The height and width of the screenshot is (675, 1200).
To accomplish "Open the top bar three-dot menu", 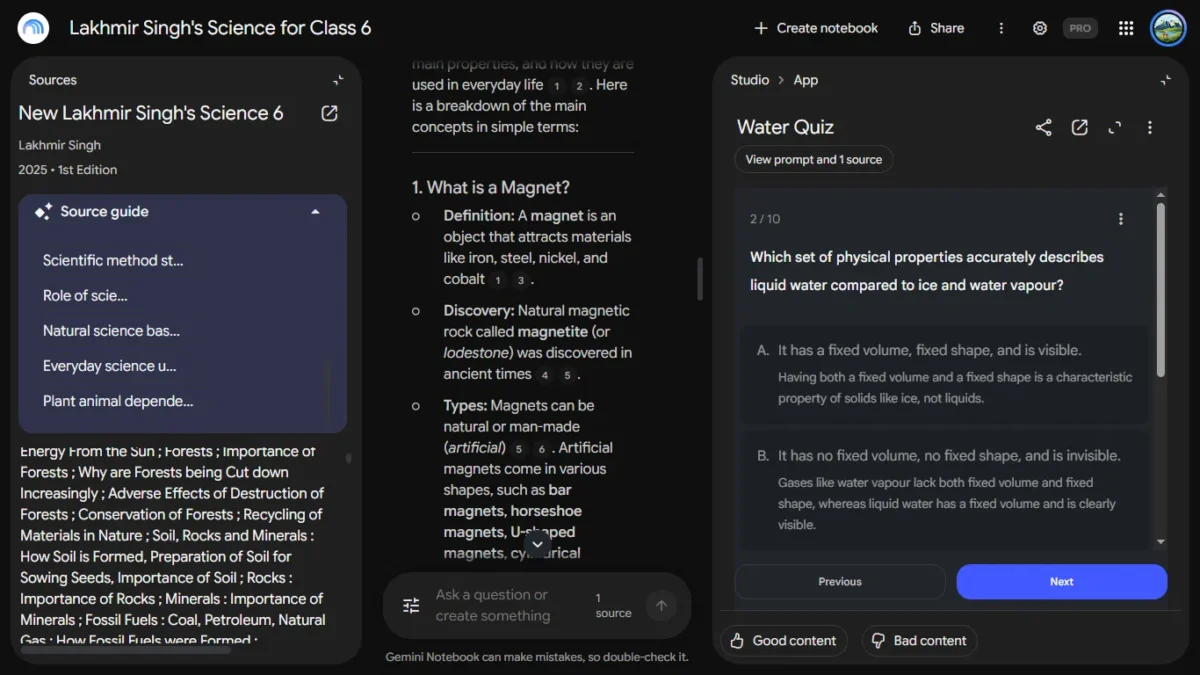I will (x=1001, y=28).
